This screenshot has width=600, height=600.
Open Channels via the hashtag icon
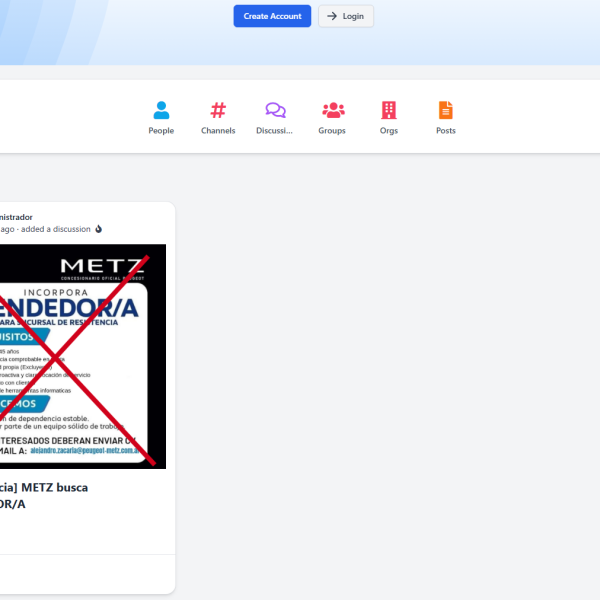[218, 110]
